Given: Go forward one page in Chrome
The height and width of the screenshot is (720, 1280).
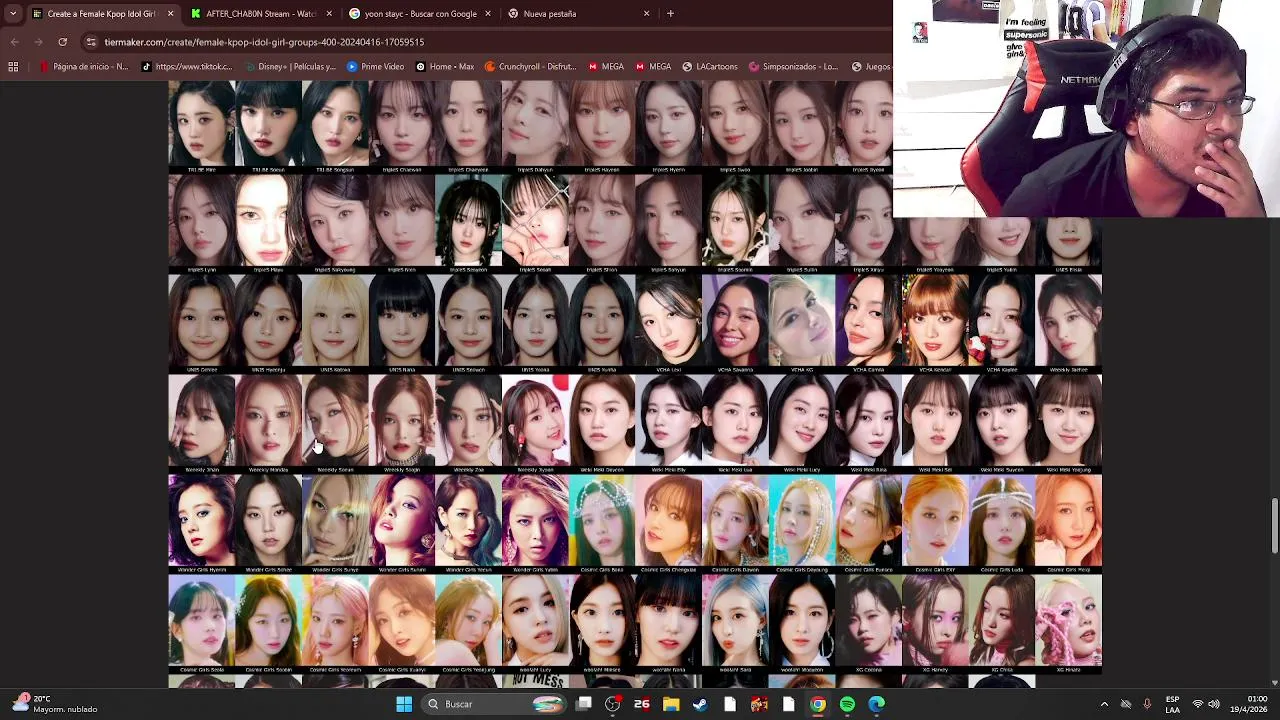Looking at the screenshot, I should click(x=38, y=42).
